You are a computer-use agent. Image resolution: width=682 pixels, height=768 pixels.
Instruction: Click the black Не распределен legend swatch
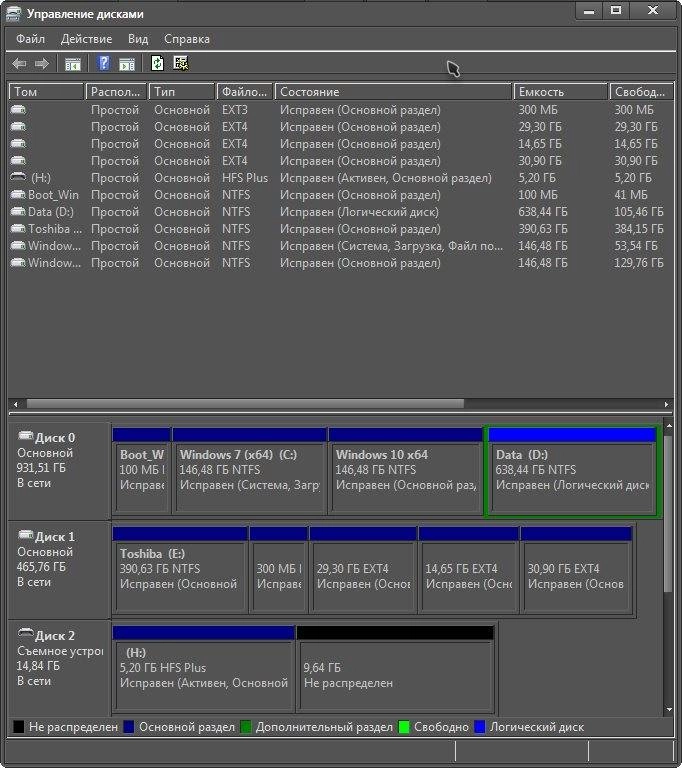tap(19, 727)
